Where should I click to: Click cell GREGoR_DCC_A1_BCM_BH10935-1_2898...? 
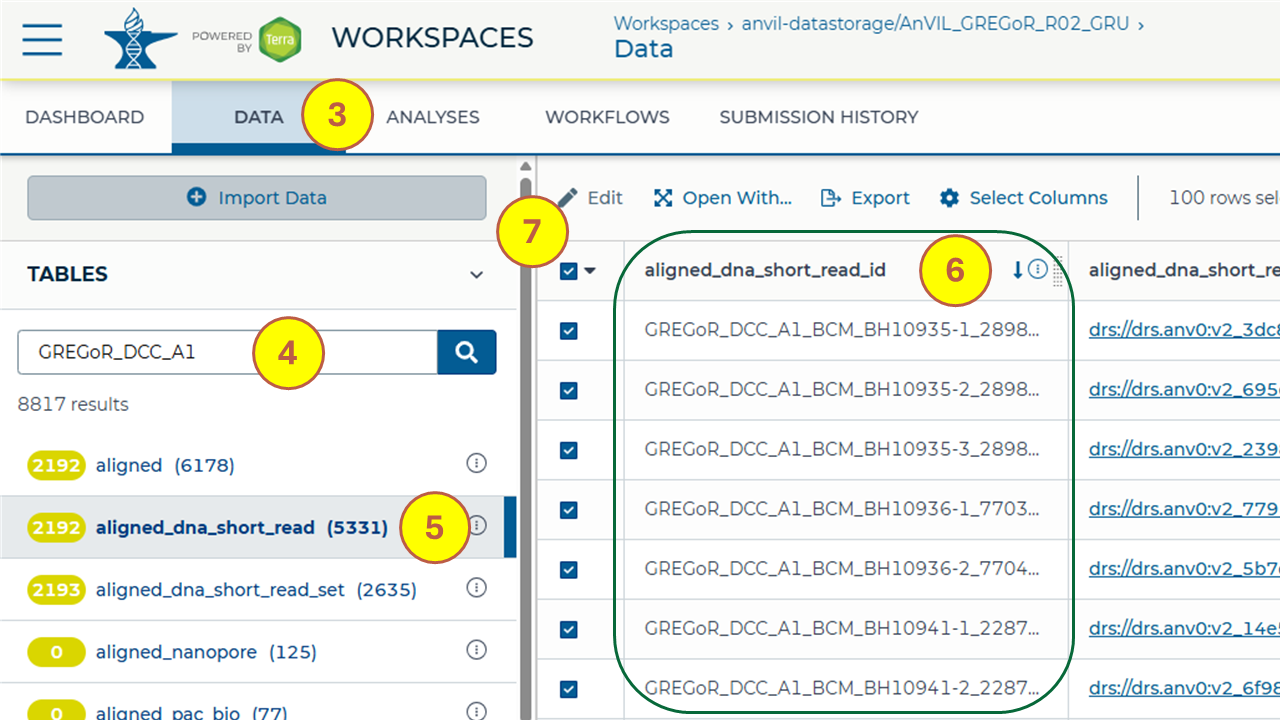point(842,331)
